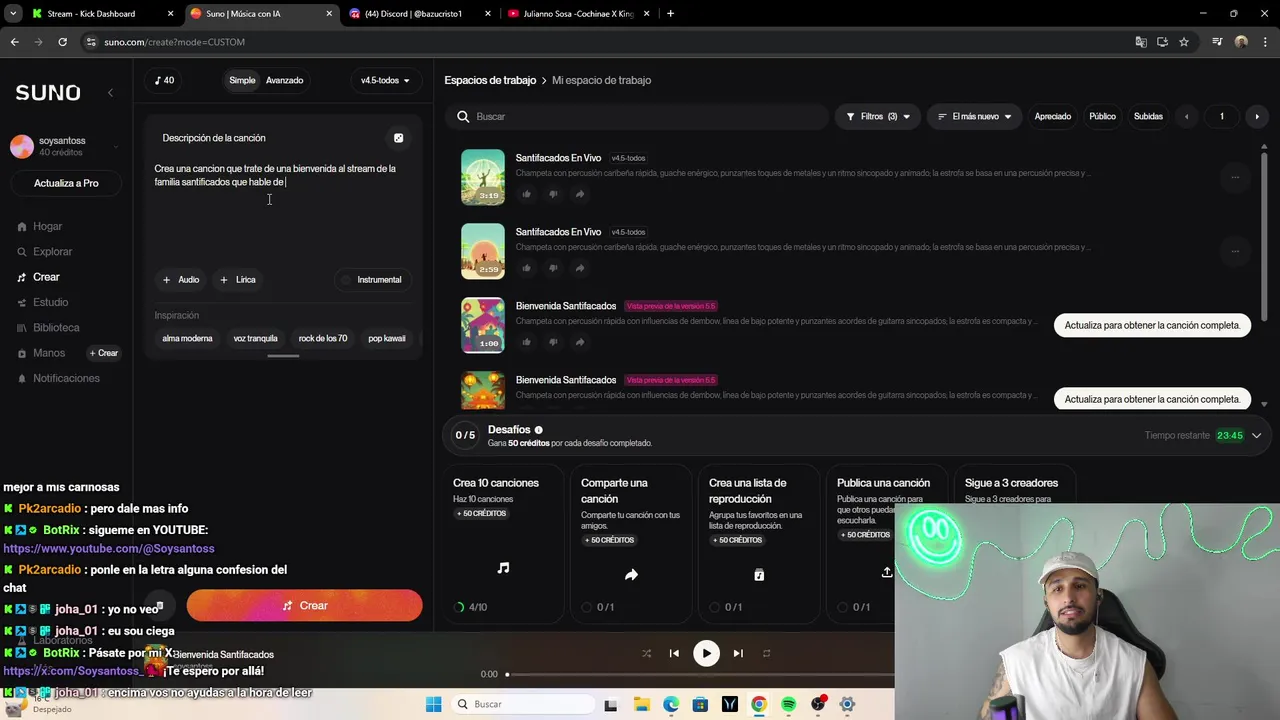Open the El más nuevo sort dropdown
The image size is (1280, 720).
tap(974, 116)
